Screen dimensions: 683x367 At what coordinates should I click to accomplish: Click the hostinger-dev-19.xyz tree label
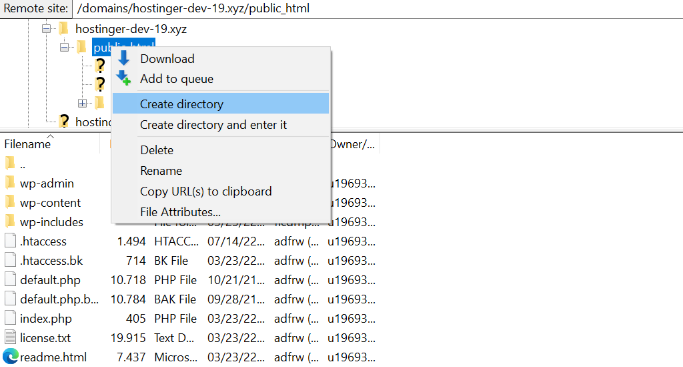tap(131, 29)
